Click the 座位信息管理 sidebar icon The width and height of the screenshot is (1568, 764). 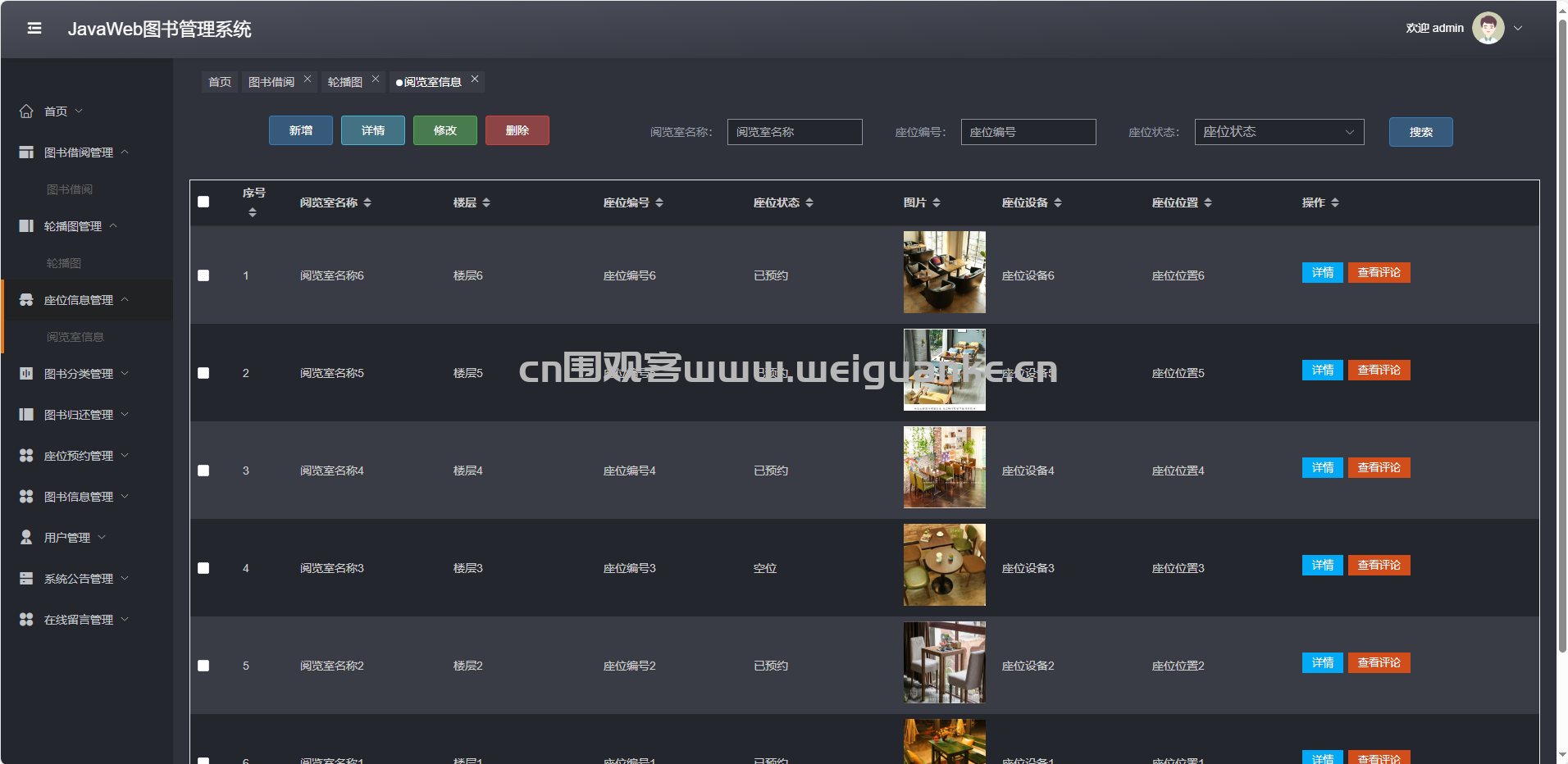click(26, 300)
